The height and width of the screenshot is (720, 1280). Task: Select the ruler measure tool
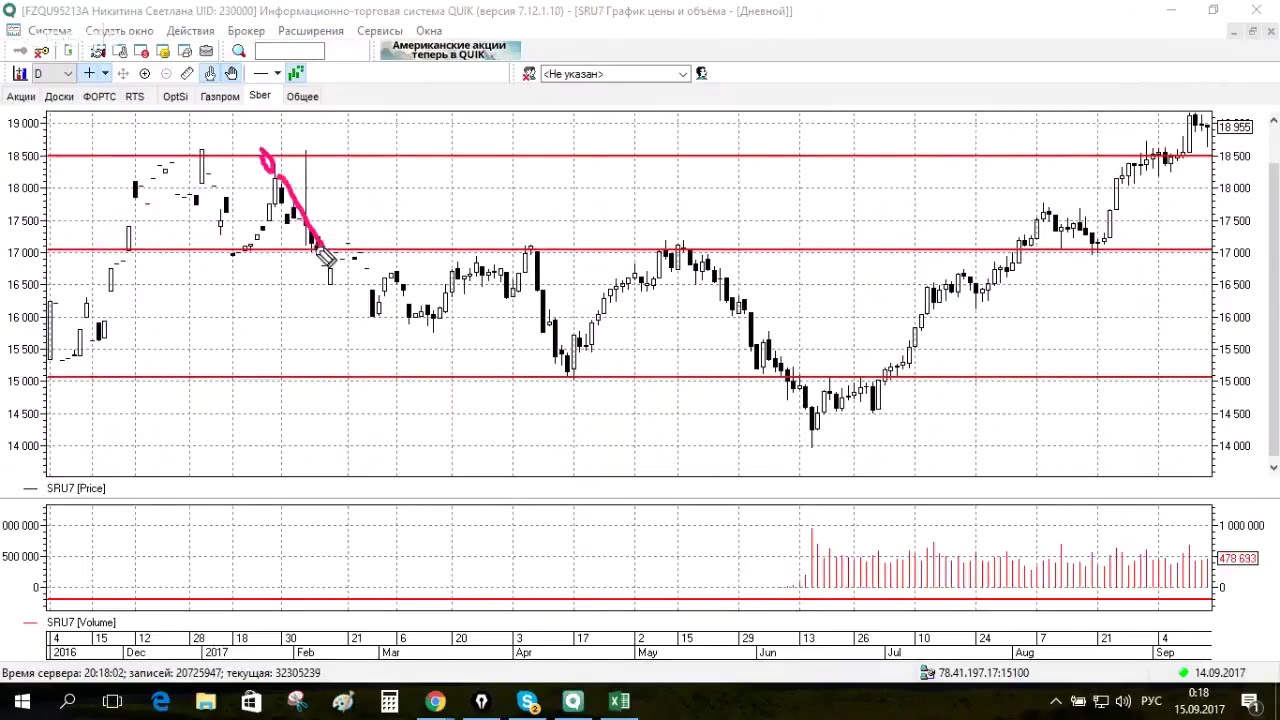click(187, 73)
